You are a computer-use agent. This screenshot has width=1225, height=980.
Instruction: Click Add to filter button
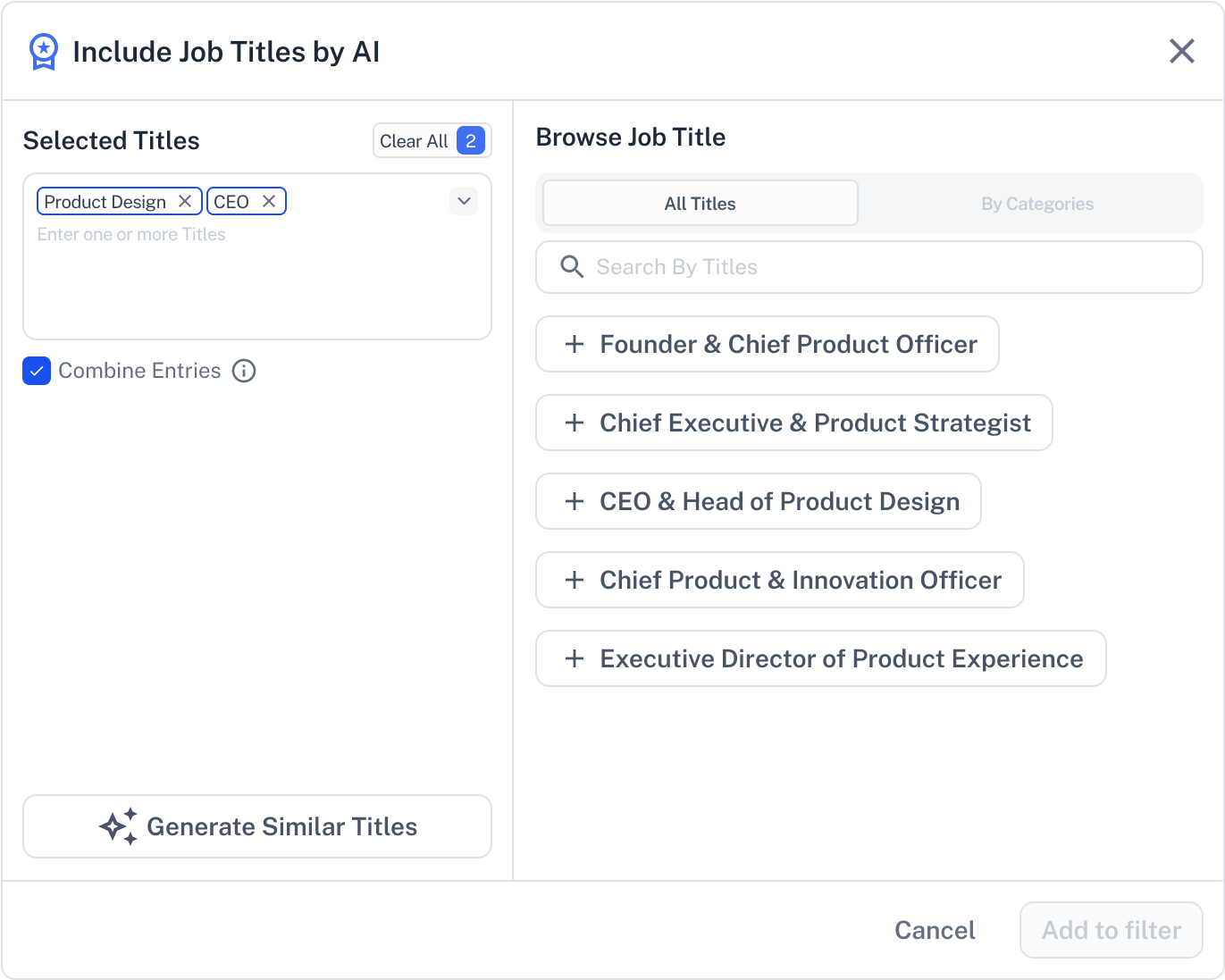(1112, 930)
